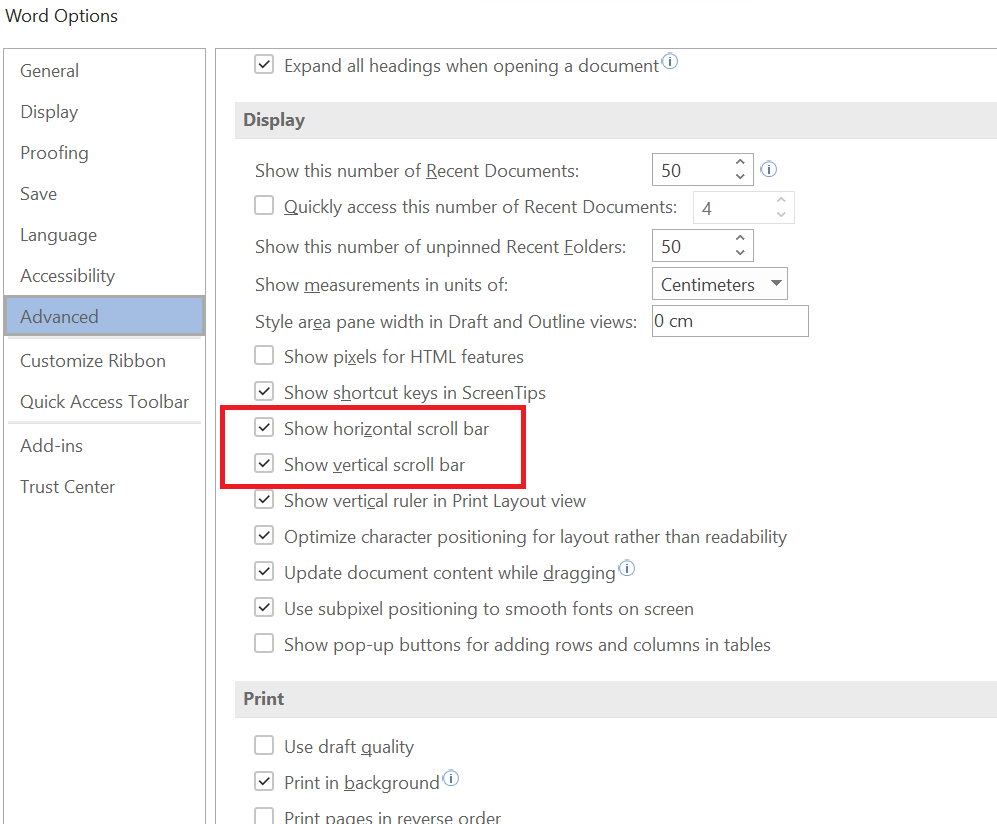Image resolution: width=997 pixels, height=824 pixels.
Task: Click the Show measurements in units of label
Action: click(x=382, y=285)
